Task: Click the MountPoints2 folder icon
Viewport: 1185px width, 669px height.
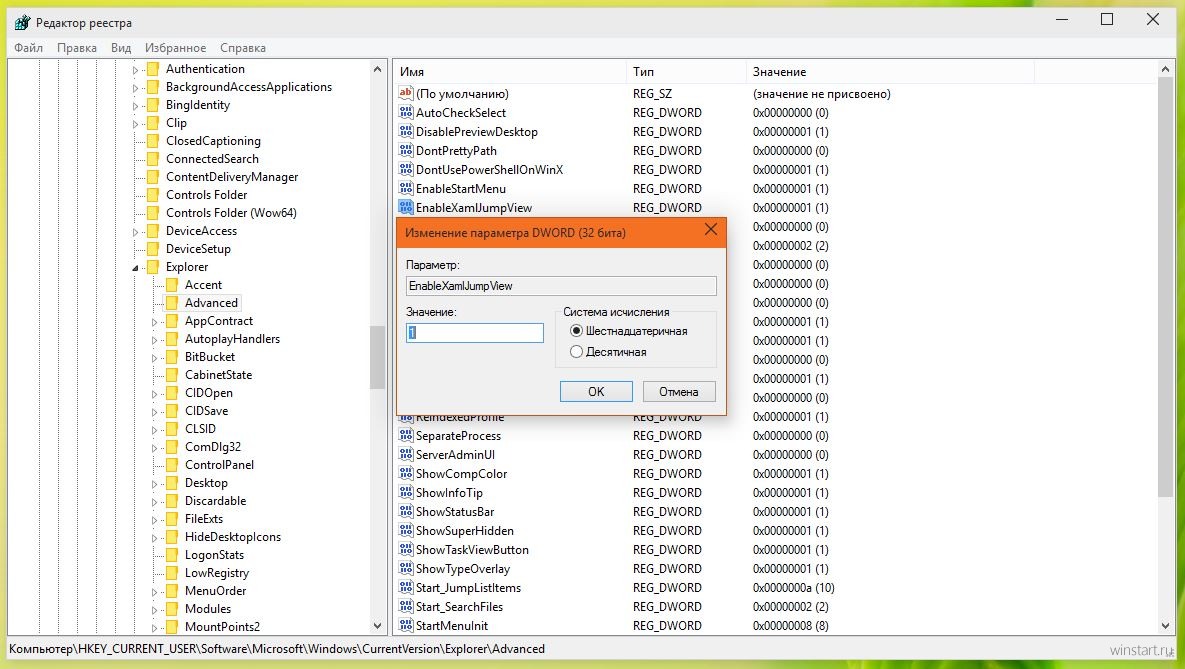Action: pos(172,627)
